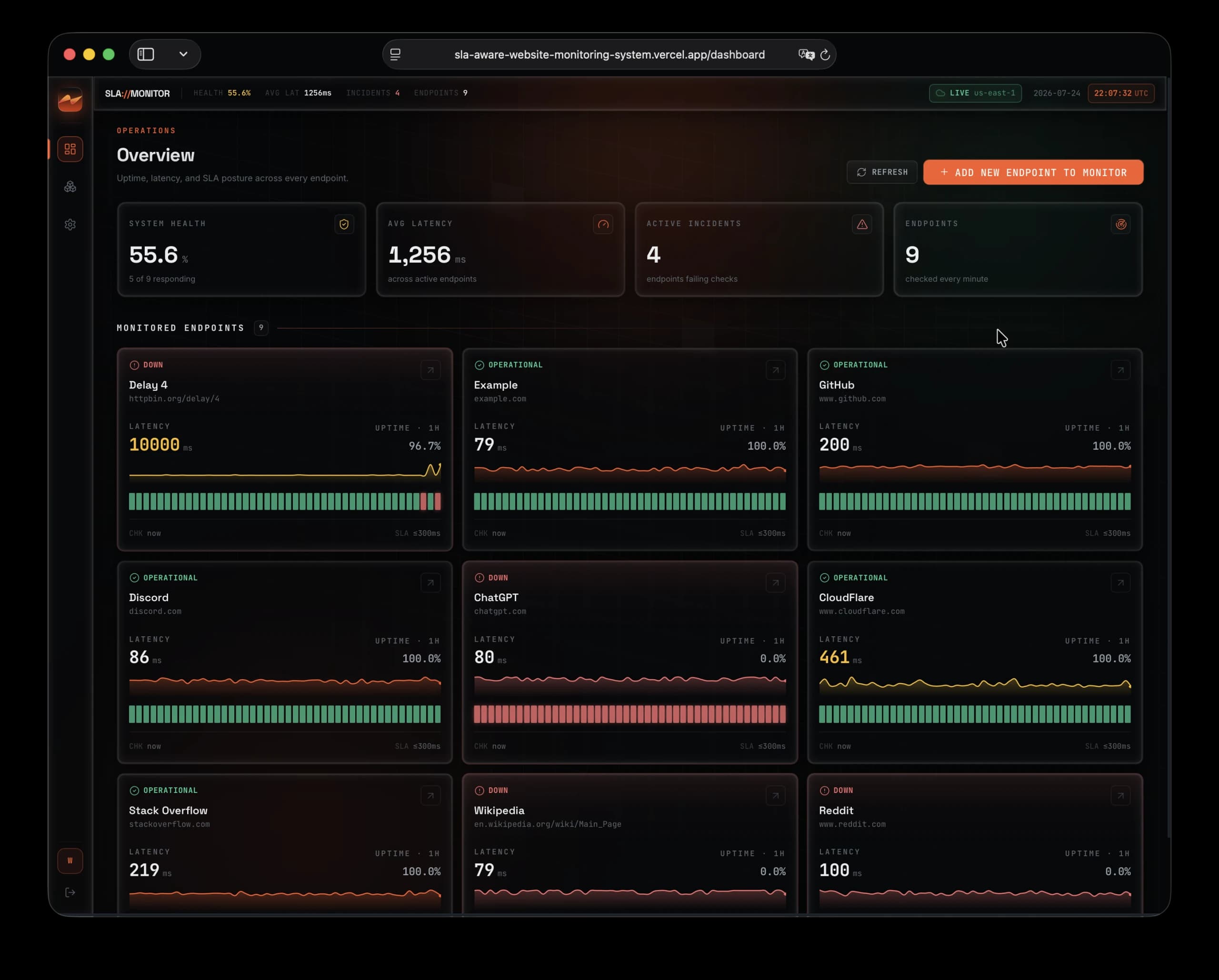The width and height of the screenshot is (1219, 980).
Task: Click the site settings icon in address bar
Action: 395,55
